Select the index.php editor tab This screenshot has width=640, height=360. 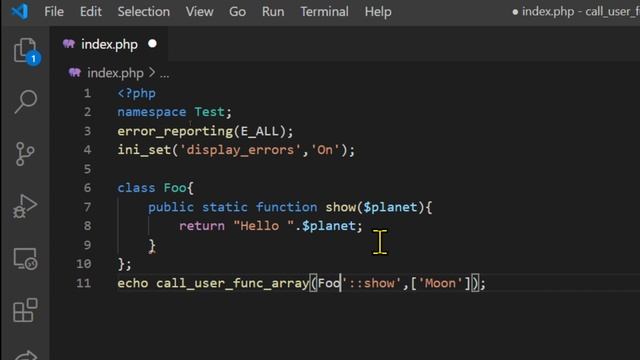pos(109,44)
